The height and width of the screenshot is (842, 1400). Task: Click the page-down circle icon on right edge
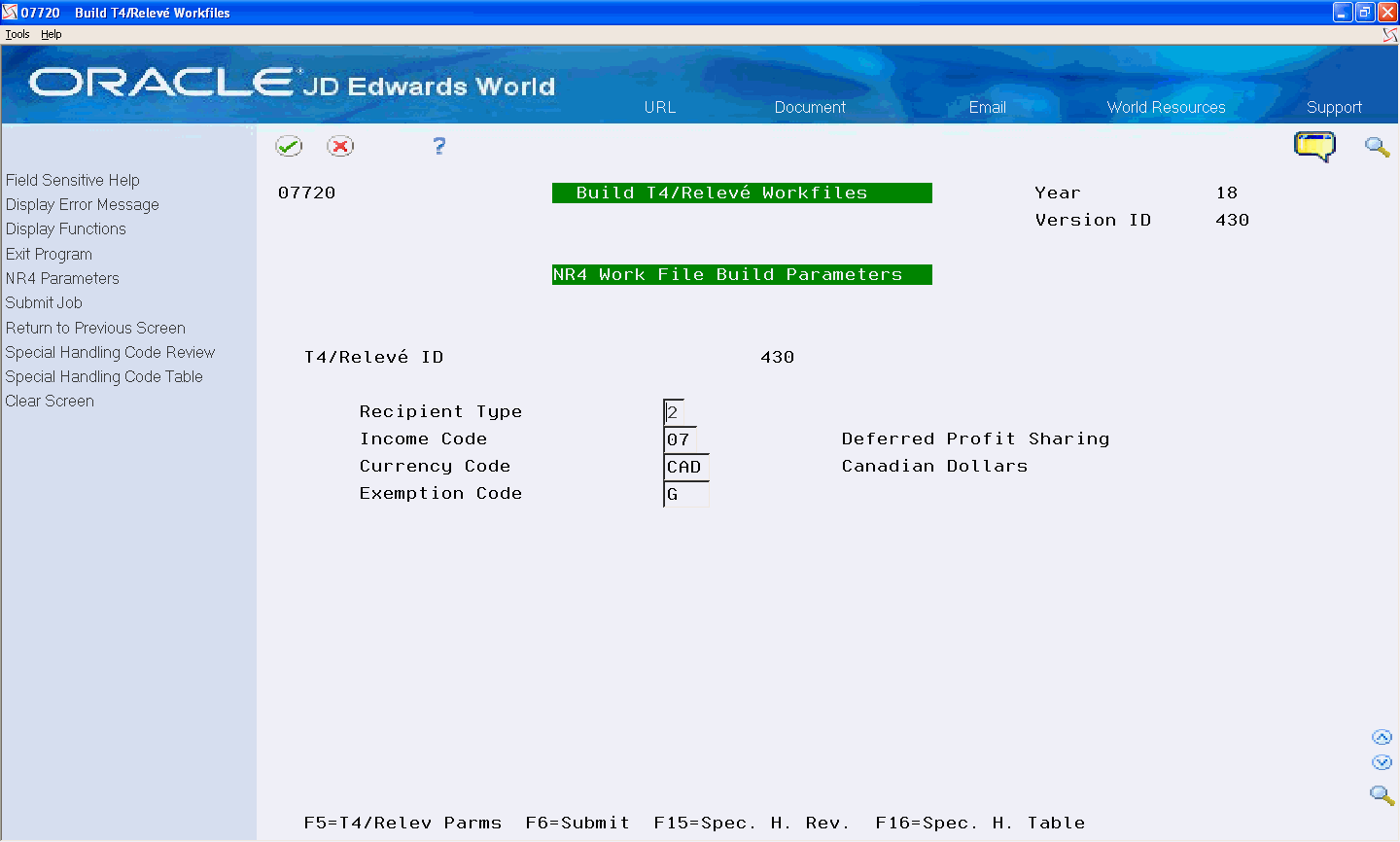[x=1382, y=762]
